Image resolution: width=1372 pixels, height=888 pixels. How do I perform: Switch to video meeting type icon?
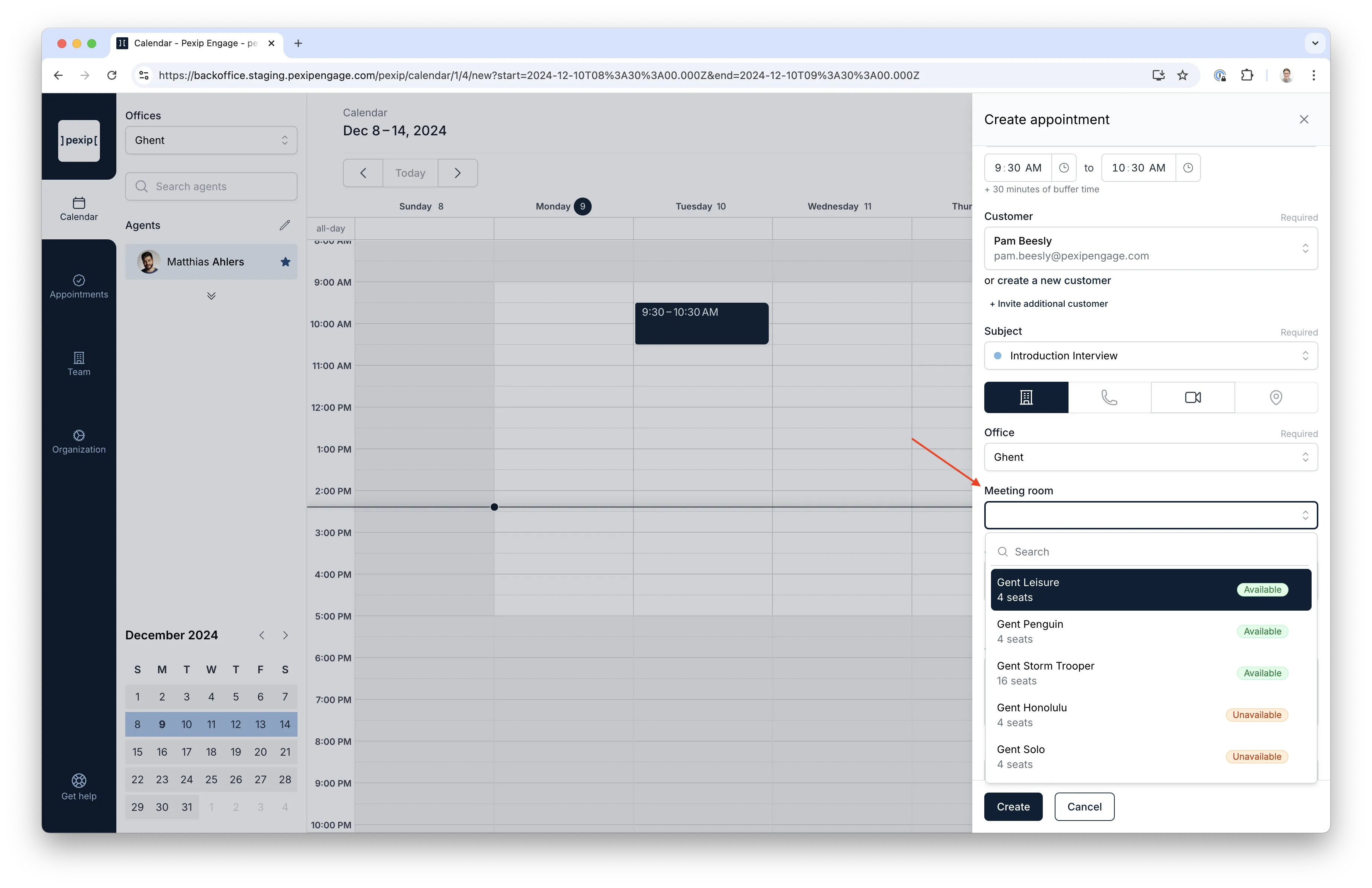1193,398
